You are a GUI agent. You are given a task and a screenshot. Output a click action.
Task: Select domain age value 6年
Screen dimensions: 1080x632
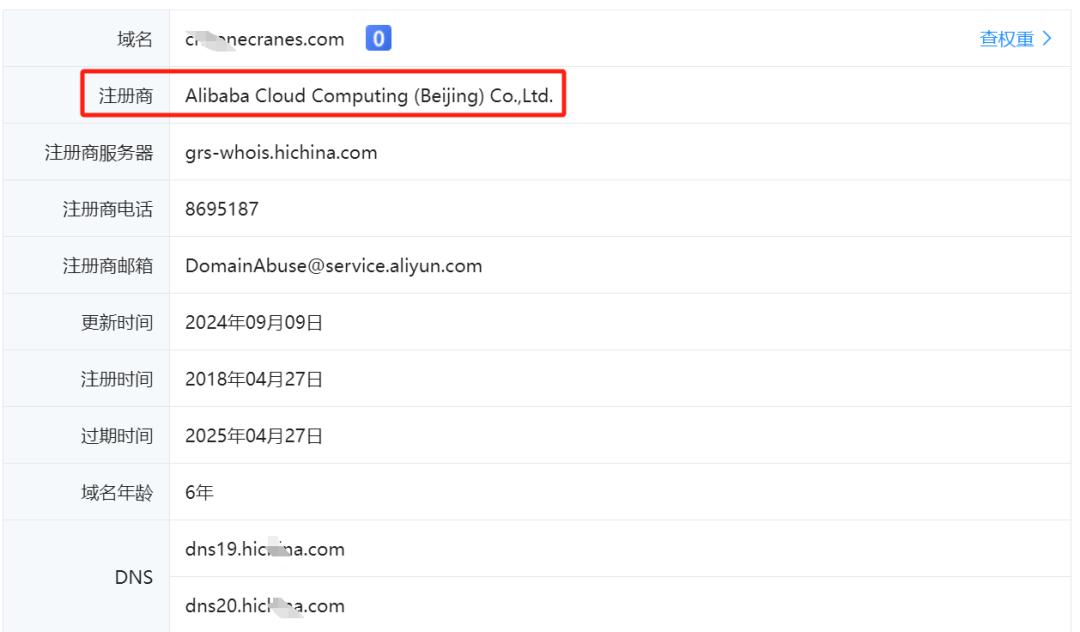point(199,492)
